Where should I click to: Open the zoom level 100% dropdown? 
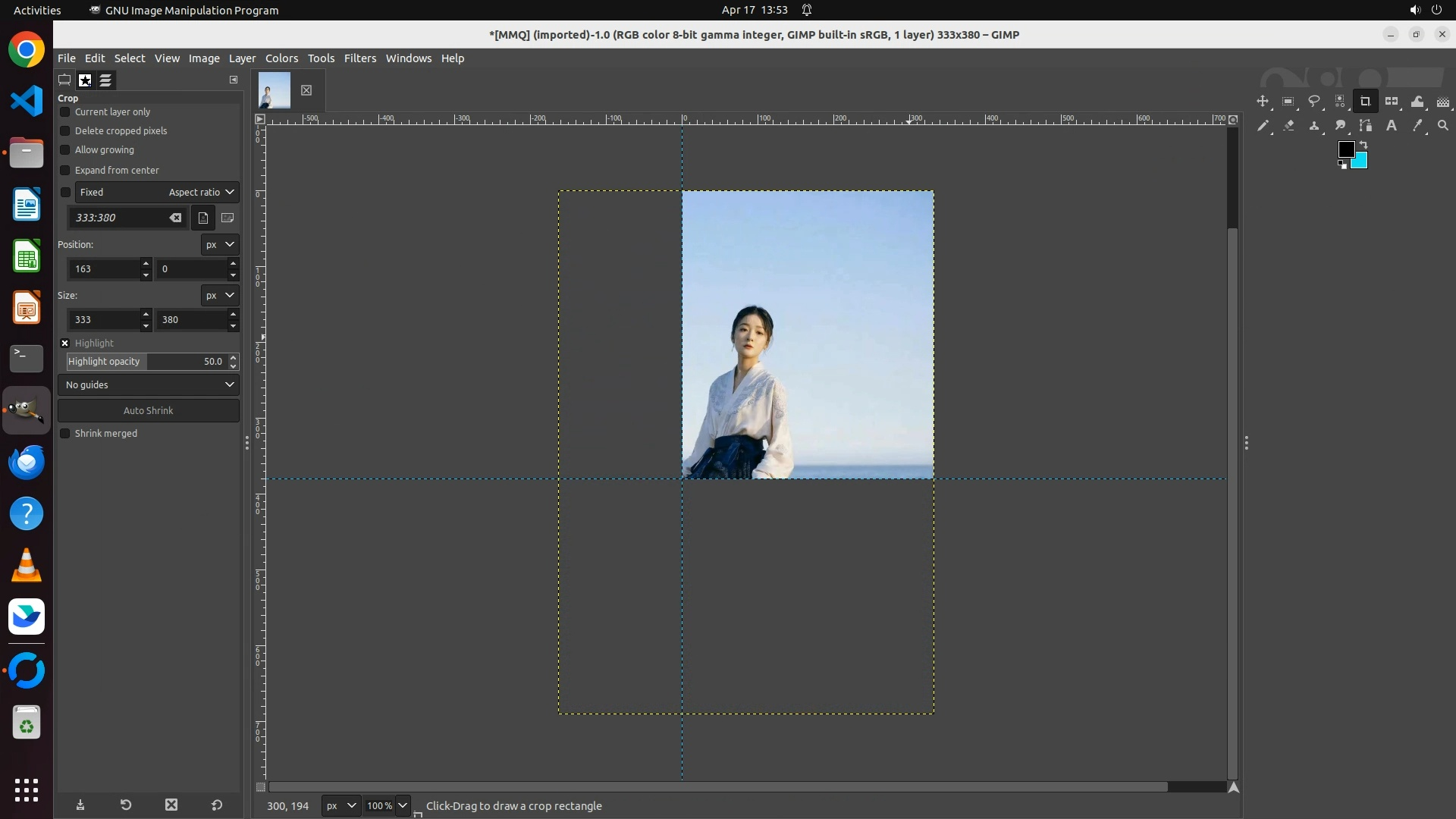(403, 805)
